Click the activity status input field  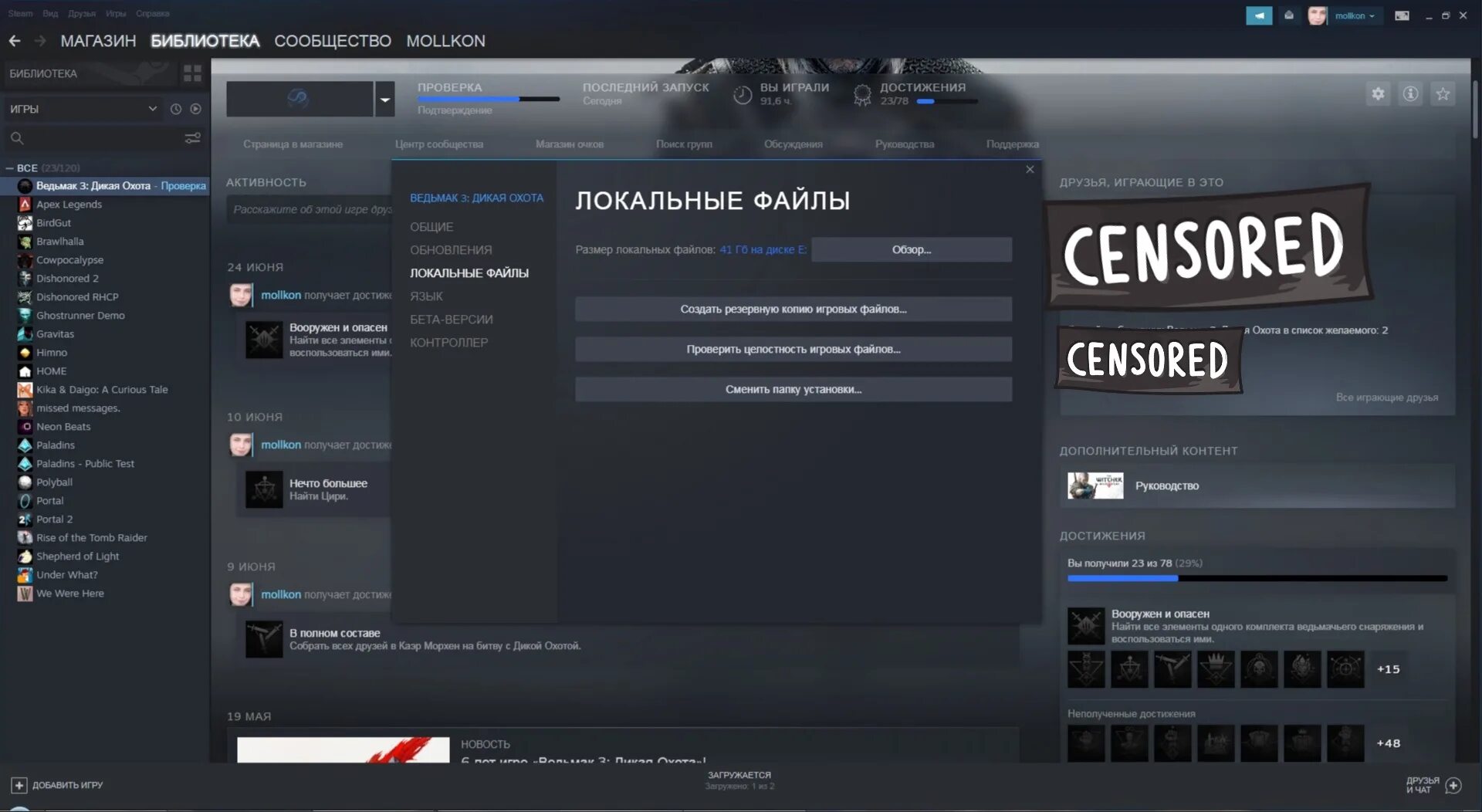click(309, 210)
